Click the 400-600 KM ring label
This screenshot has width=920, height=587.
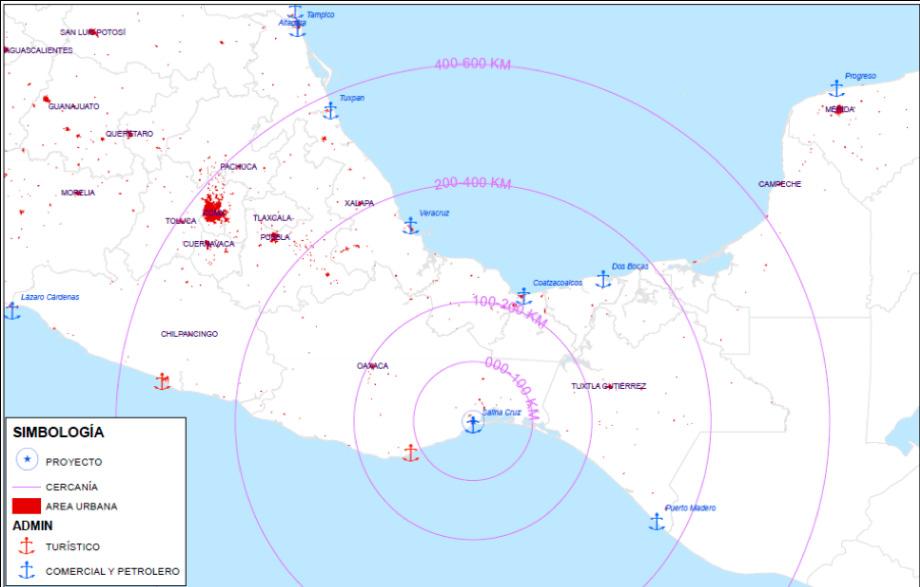472,63
